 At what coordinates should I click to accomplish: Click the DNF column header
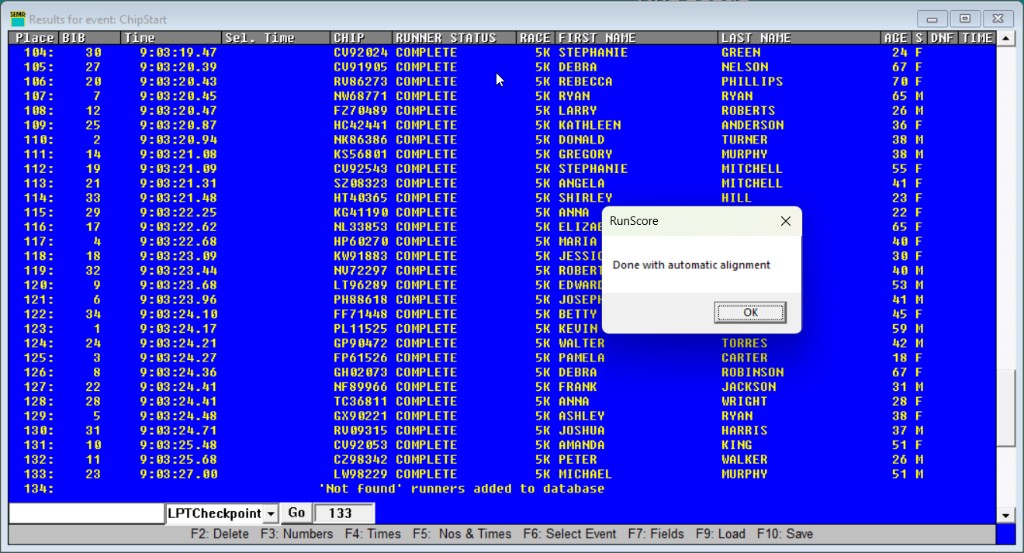coord(942,38)
